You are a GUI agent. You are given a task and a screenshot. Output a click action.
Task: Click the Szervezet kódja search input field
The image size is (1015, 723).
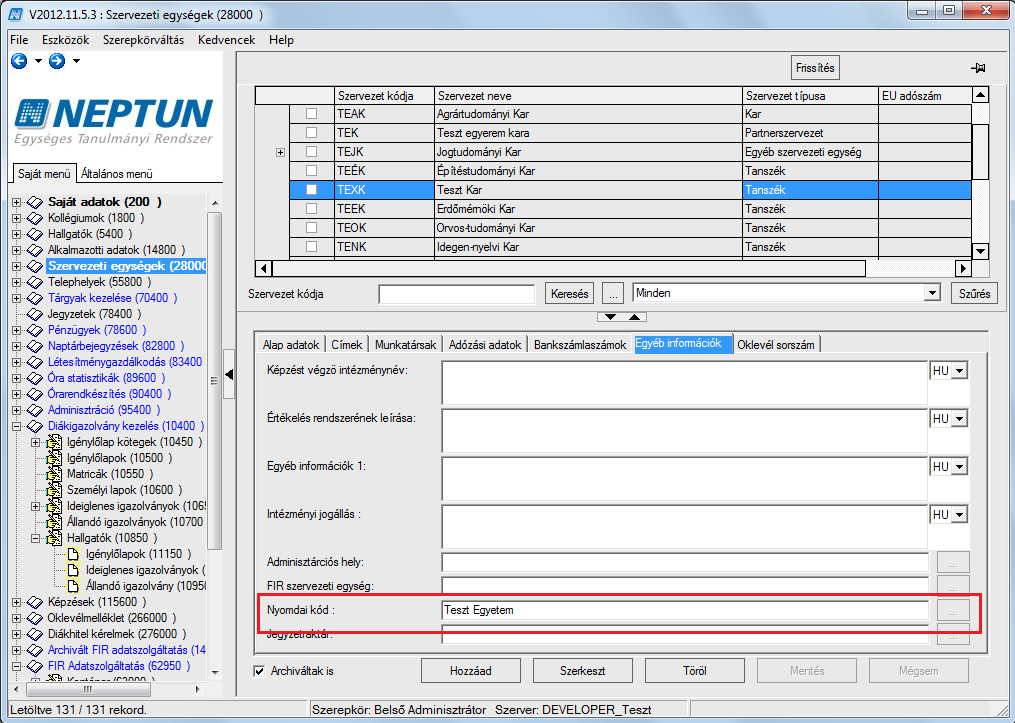(x=457, y=295)
